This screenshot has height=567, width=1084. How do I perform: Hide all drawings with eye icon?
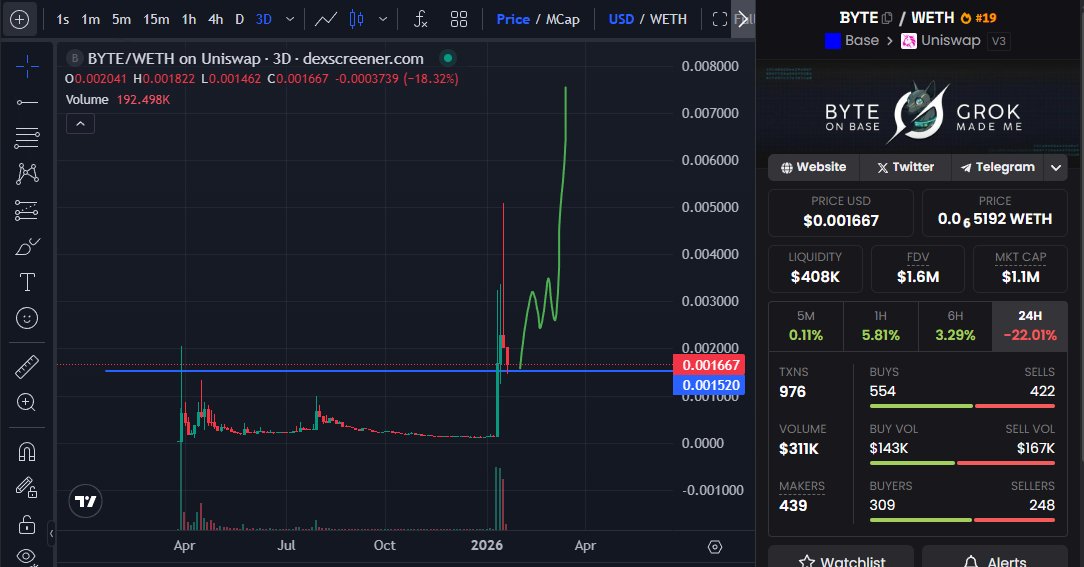point(27,555)
